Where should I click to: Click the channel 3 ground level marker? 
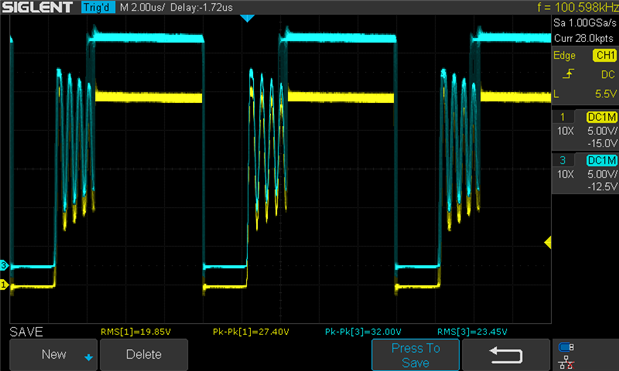coord(4,265)
